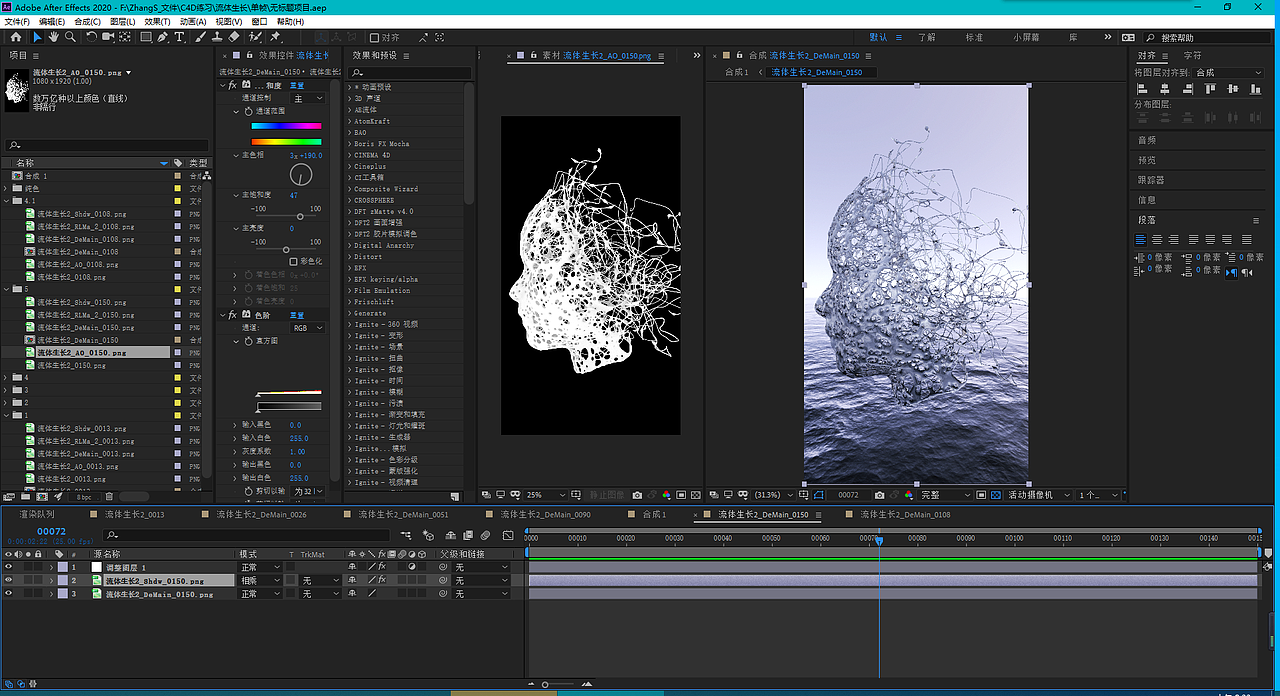The height and width of the screenshot is (696, 1280).
Task: Select the Type tool
Action: [x=180, y=37]
